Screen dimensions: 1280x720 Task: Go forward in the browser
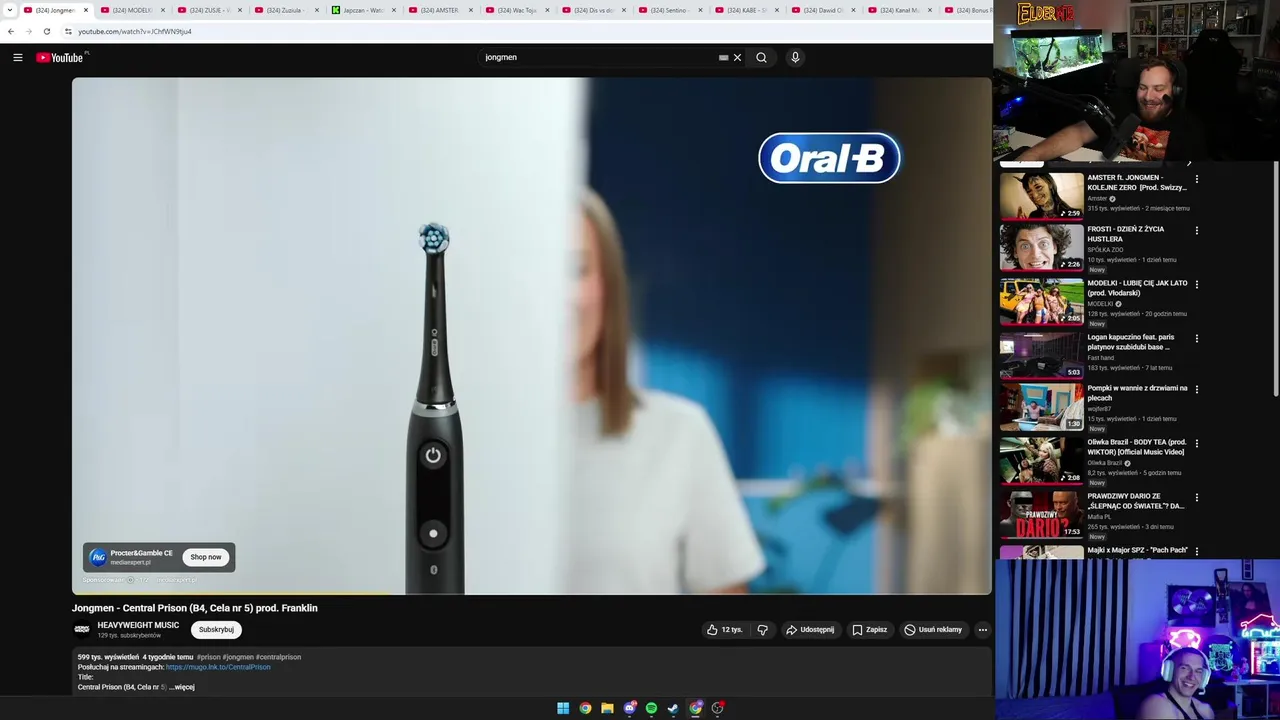28,31
